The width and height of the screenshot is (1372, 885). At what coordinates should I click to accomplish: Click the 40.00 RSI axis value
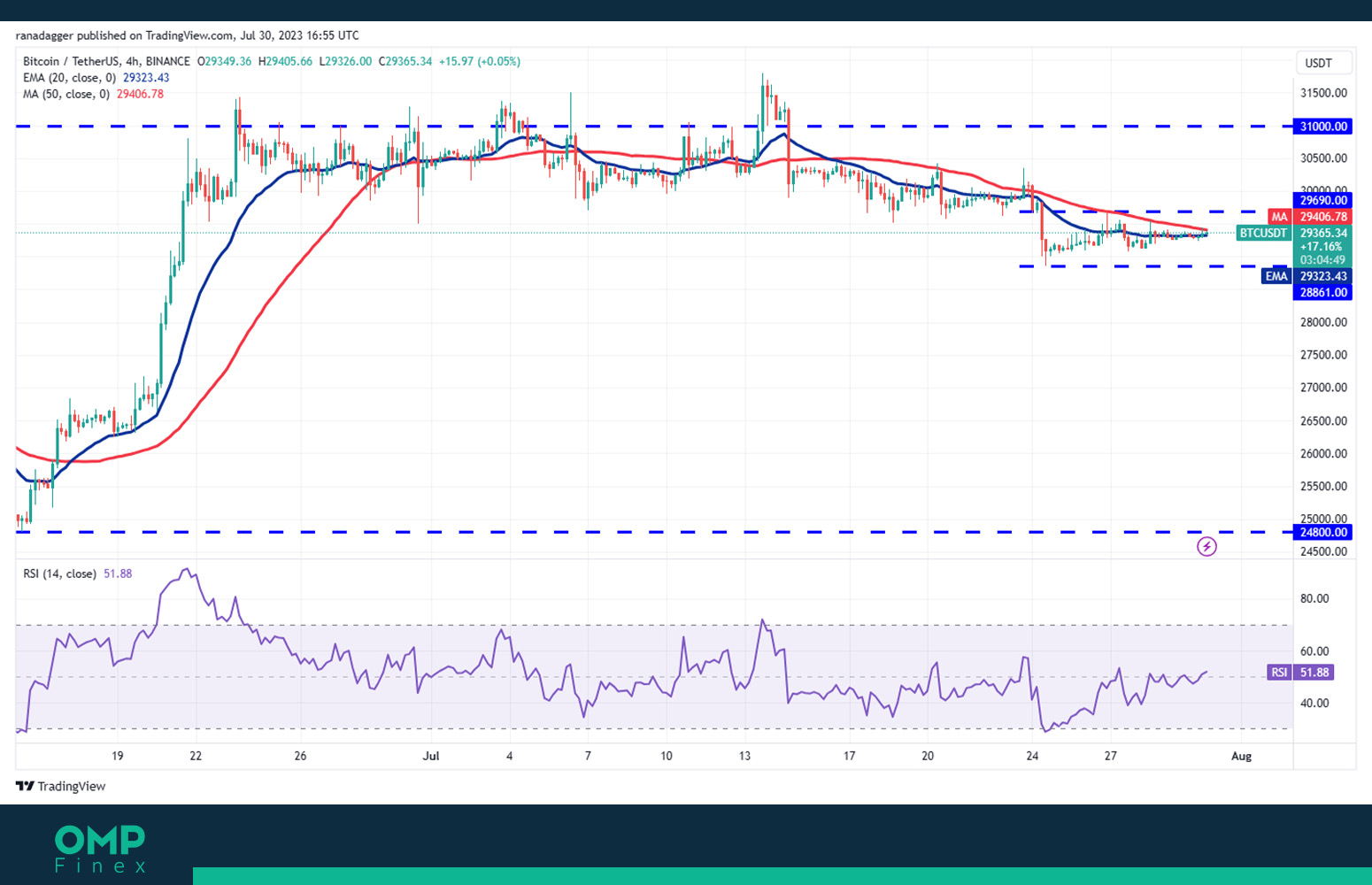pos(1314,703)
